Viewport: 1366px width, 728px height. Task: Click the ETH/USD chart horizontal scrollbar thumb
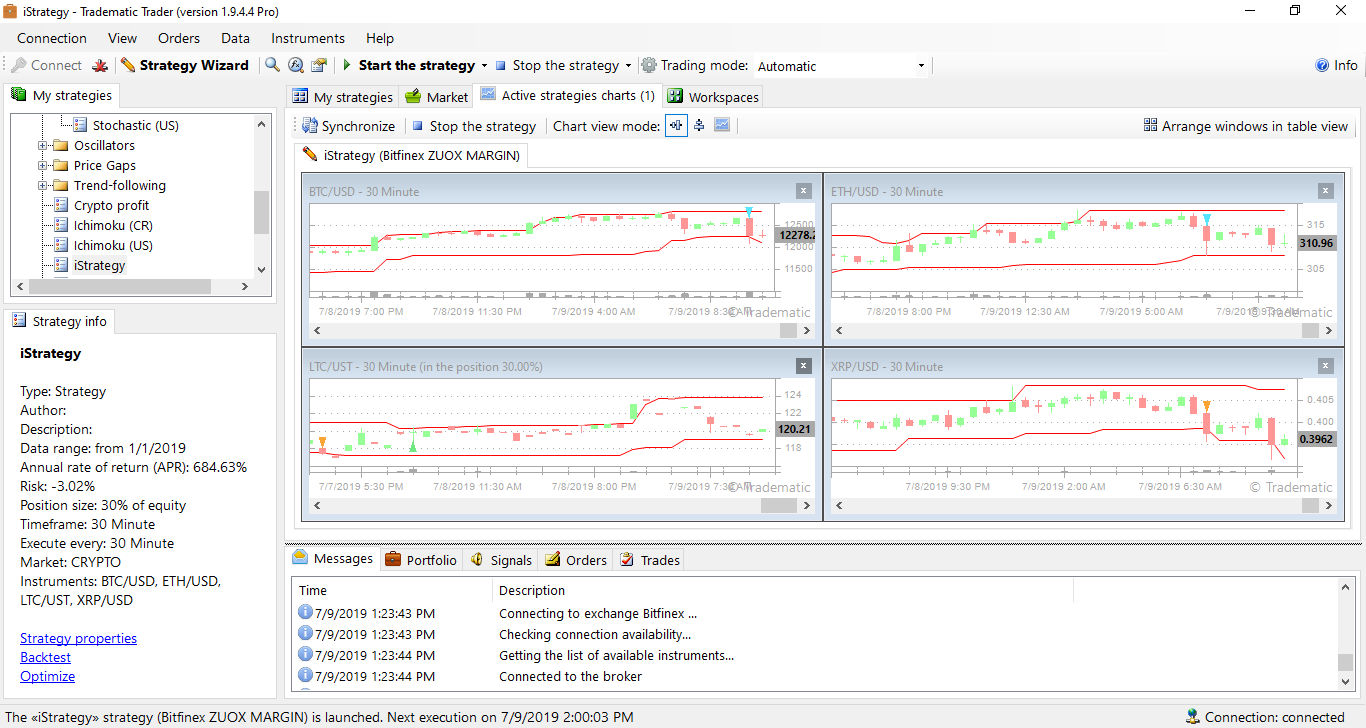1309,331
